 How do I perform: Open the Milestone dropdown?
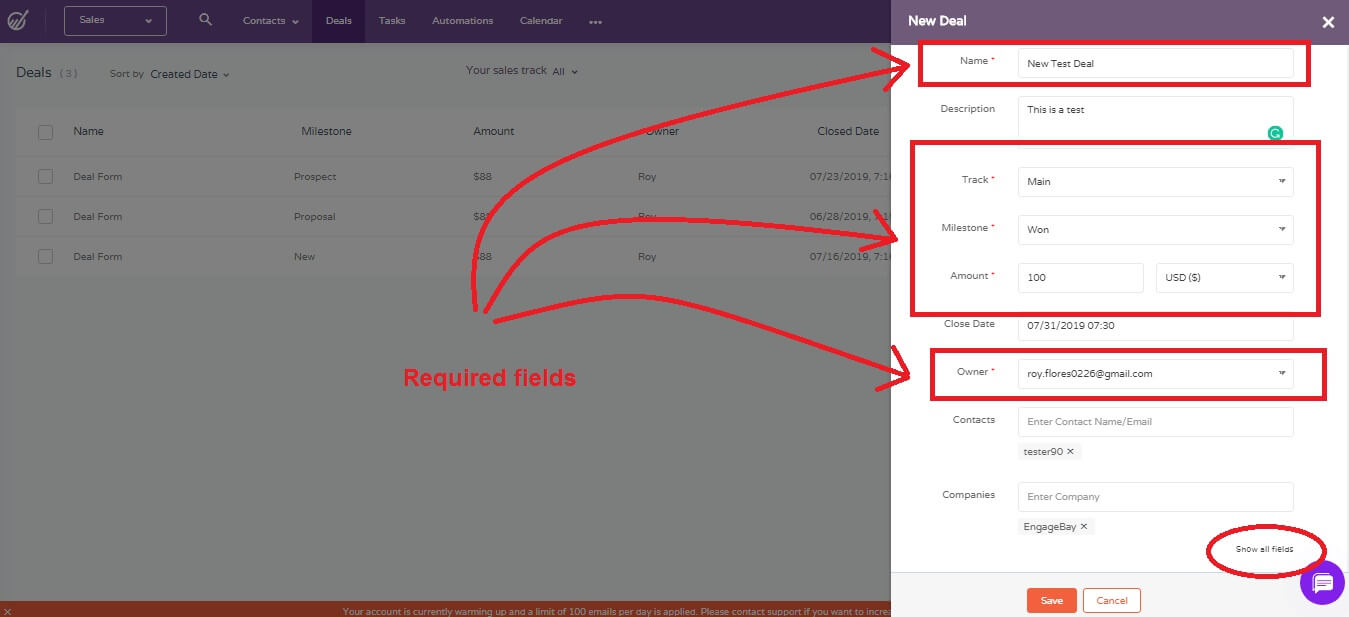pos(1155,229)
